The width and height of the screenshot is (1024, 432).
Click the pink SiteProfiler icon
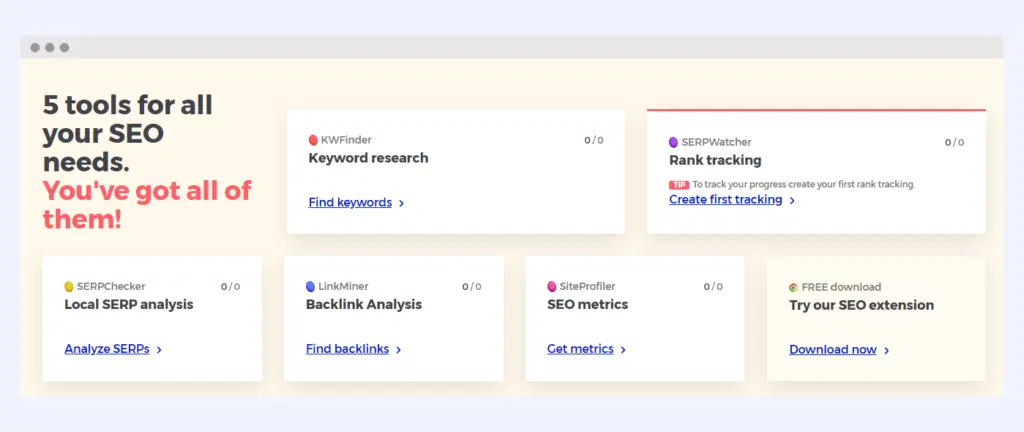coord(552,286)
